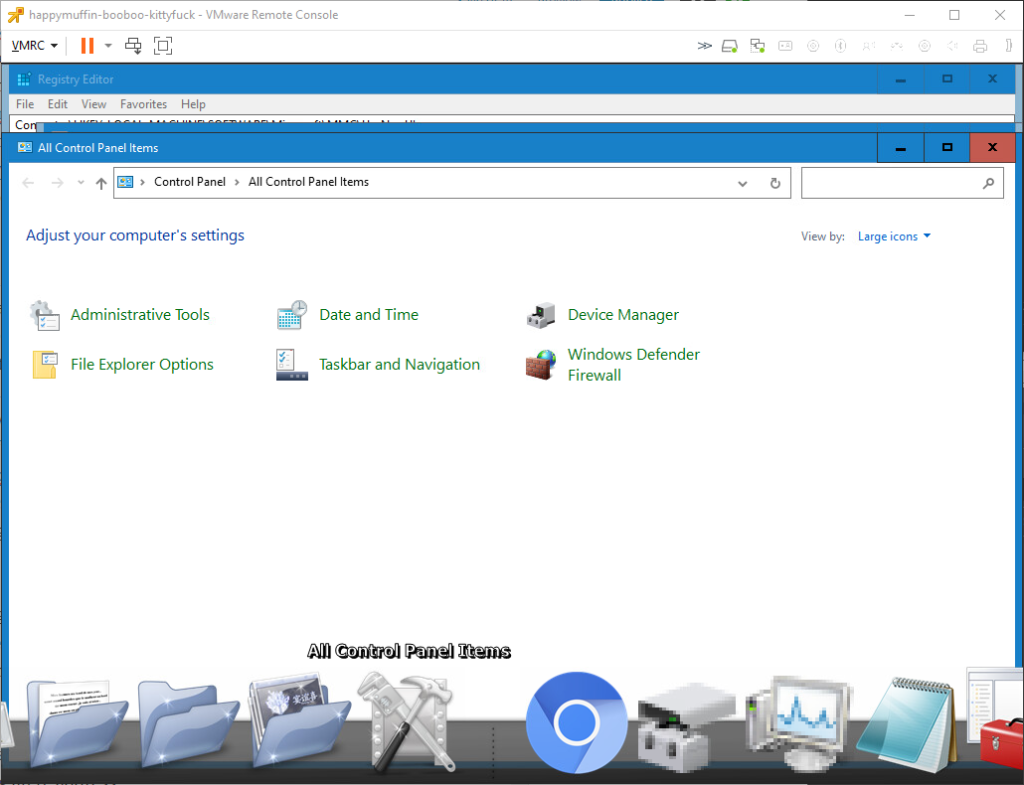1024x785 pixels.
Task: Open Windows Defender Firewall
Action: [633, 365]
